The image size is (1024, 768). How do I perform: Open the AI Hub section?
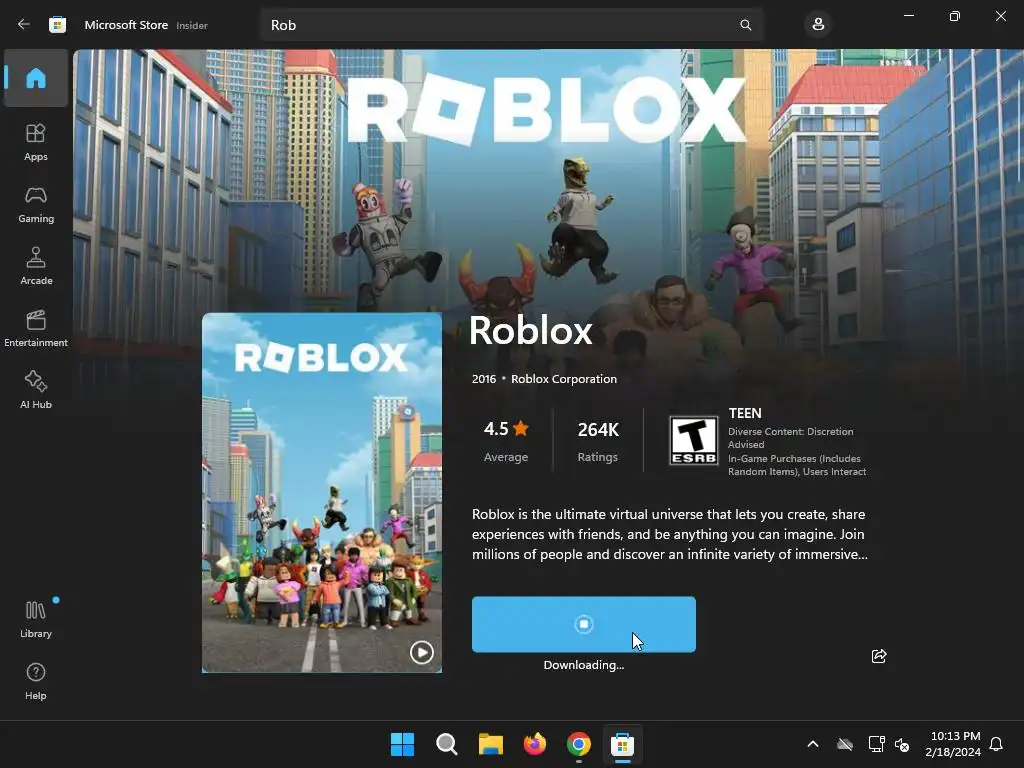36,390
